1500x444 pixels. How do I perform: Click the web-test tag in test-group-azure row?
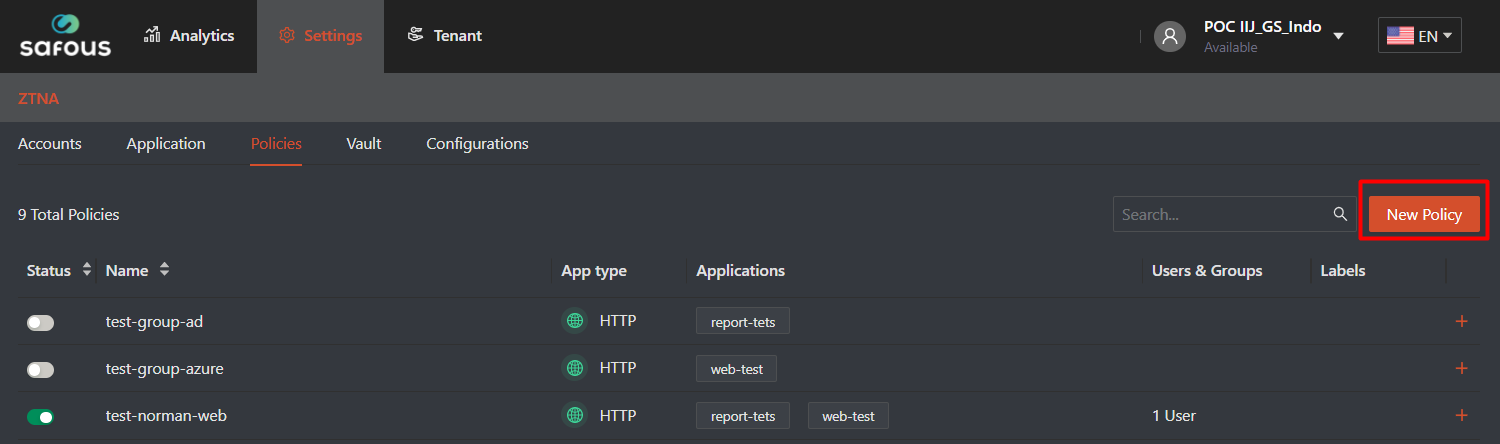click(x=736, y=369)
